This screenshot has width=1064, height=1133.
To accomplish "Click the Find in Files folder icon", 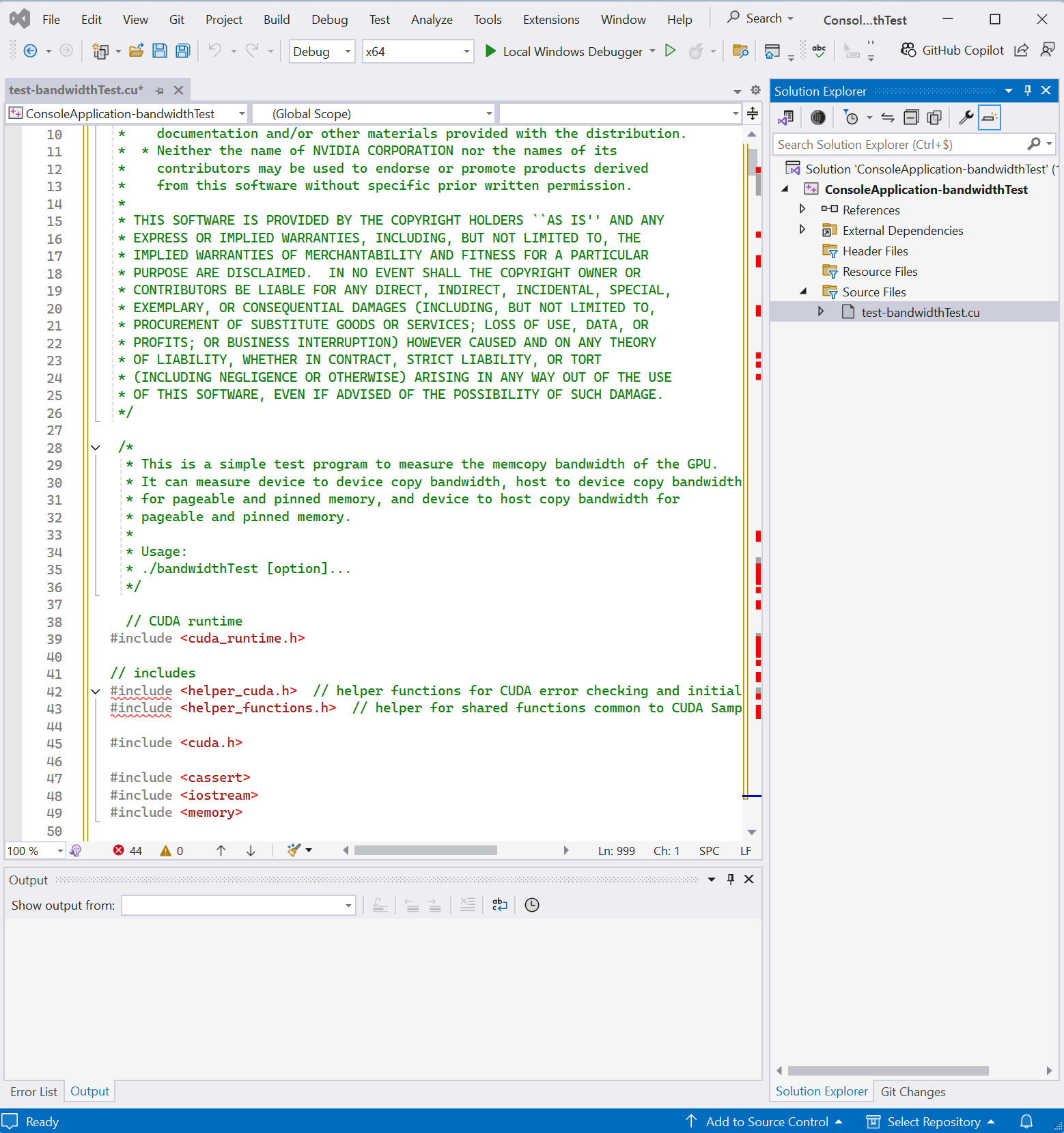I will pos(740,51).
